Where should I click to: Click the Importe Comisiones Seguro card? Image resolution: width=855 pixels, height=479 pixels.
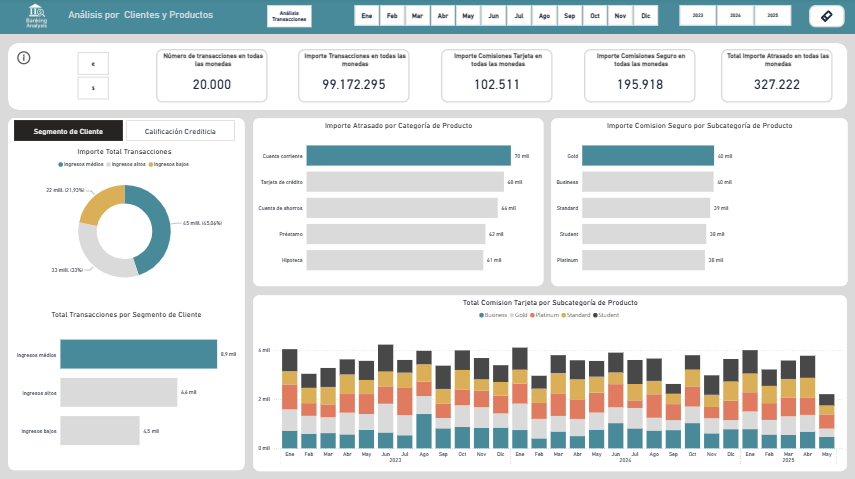coord(640,75)
